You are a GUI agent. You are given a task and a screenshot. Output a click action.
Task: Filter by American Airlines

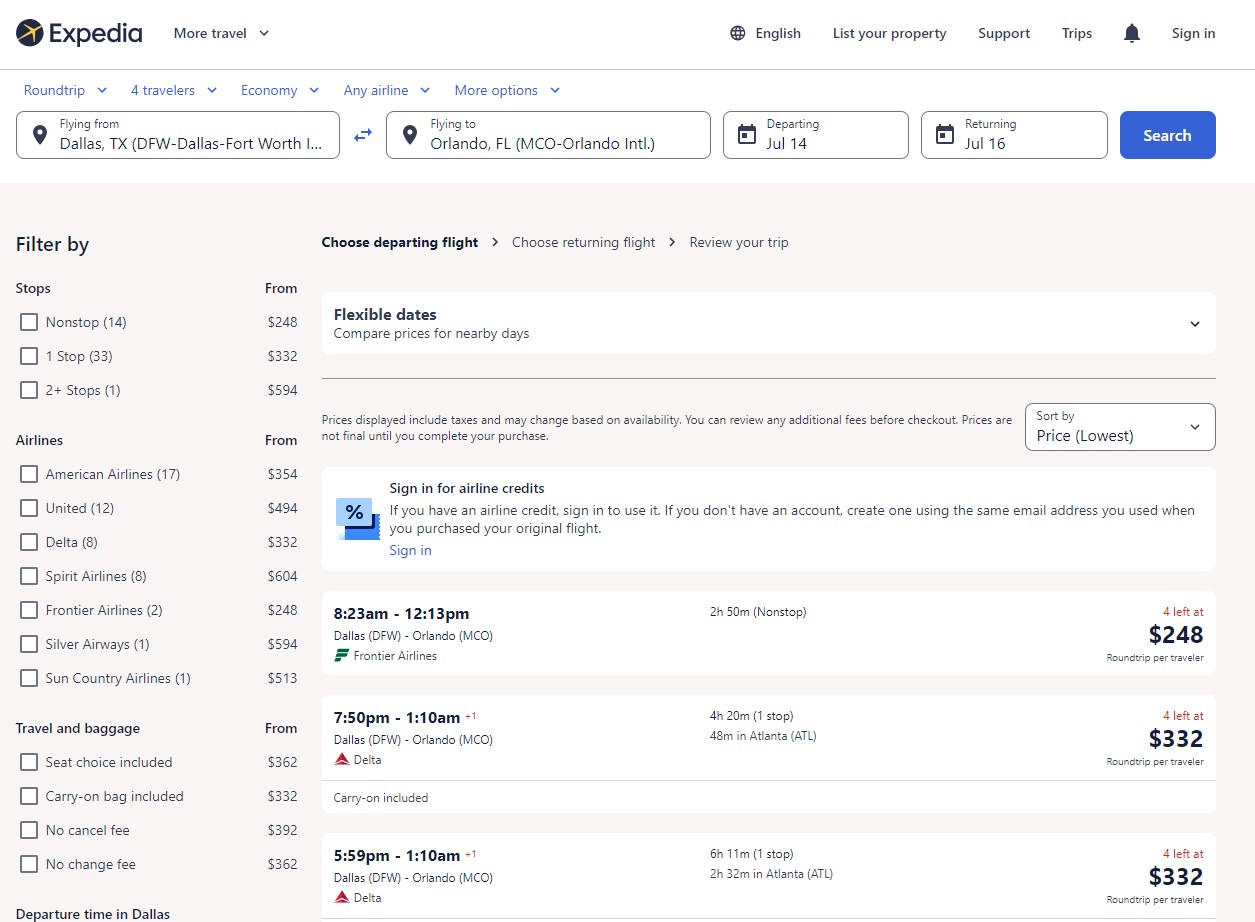click(29, 474)
